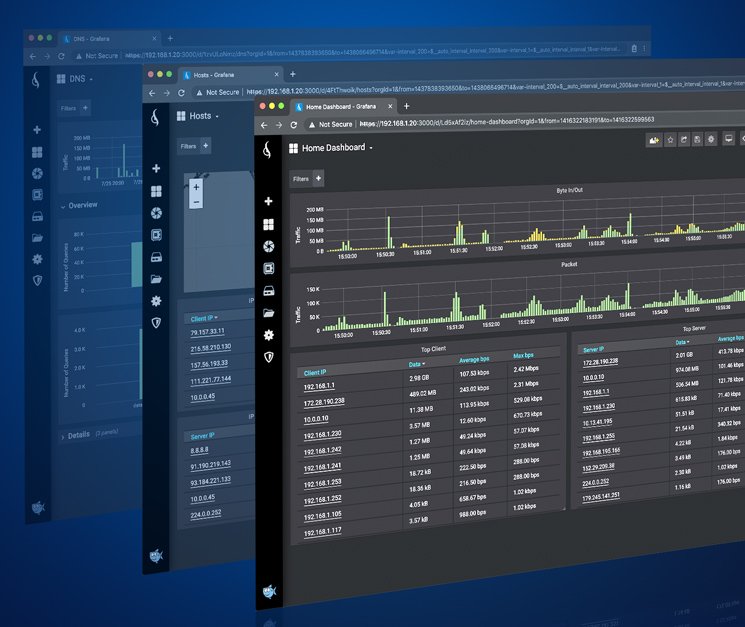The height and width of the screenshot is (627, 745).
Task: Zoom out on the Hosts map
Action: click(196, 202)
